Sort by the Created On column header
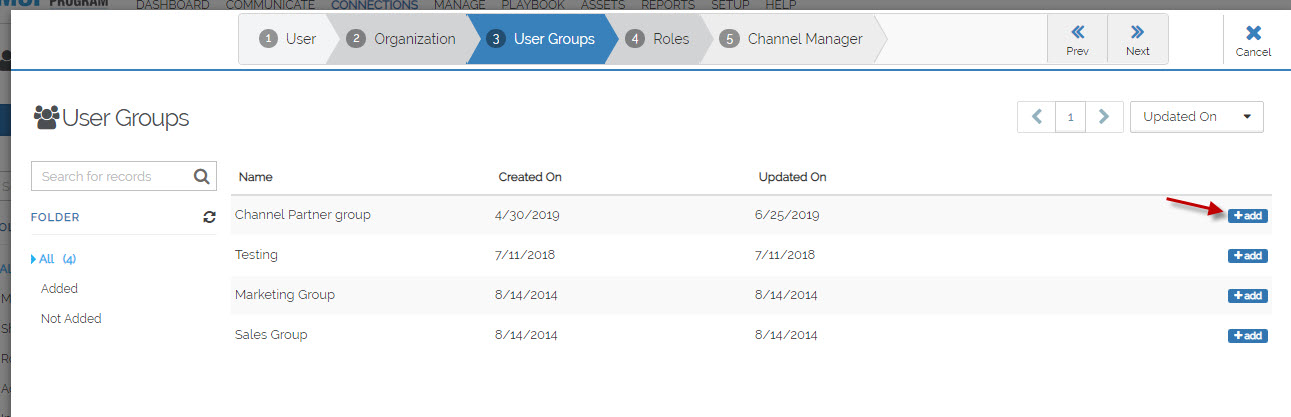The width and height of the screenshot is (1291, 417). tap(530, 177)
